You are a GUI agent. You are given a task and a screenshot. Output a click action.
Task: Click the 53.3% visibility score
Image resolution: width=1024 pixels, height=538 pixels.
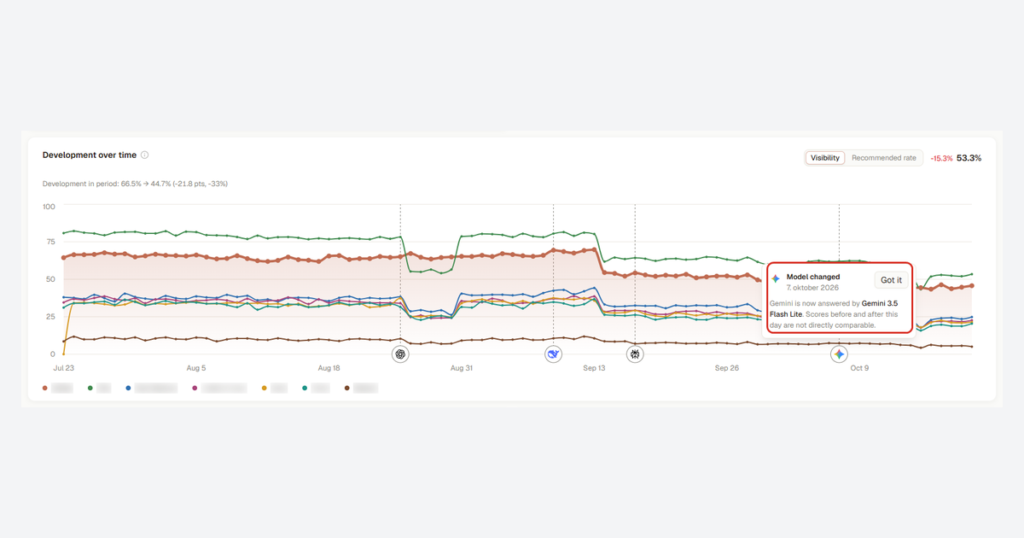tap(968, 158)
